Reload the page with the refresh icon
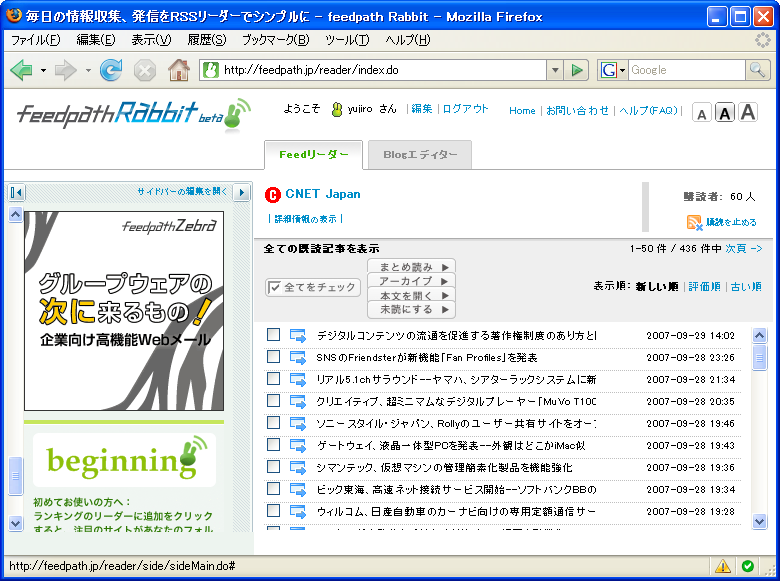This screenshot has width=780, height=581. click(x=111, y=70)
